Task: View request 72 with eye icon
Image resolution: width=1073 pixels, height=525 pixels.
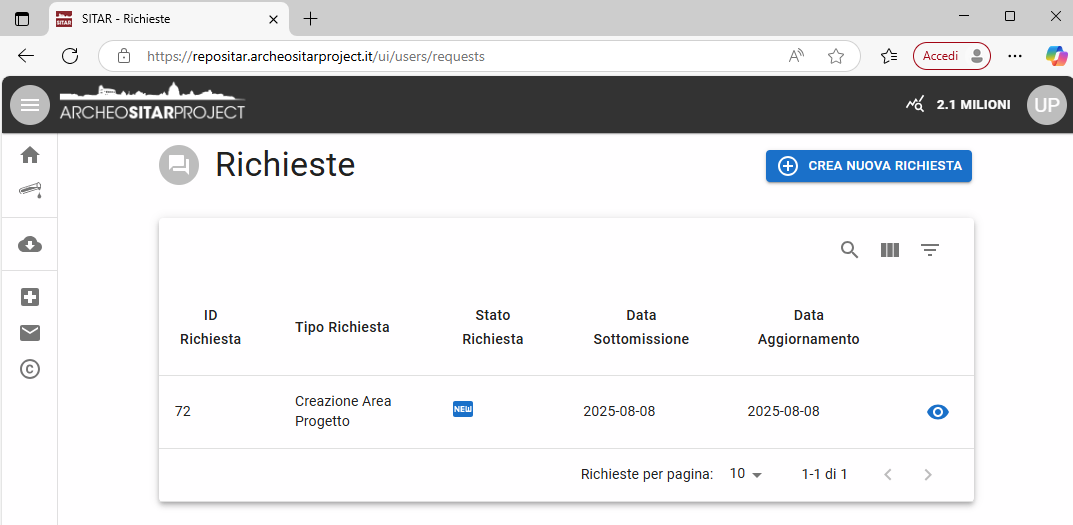Action: coord(937,412)
